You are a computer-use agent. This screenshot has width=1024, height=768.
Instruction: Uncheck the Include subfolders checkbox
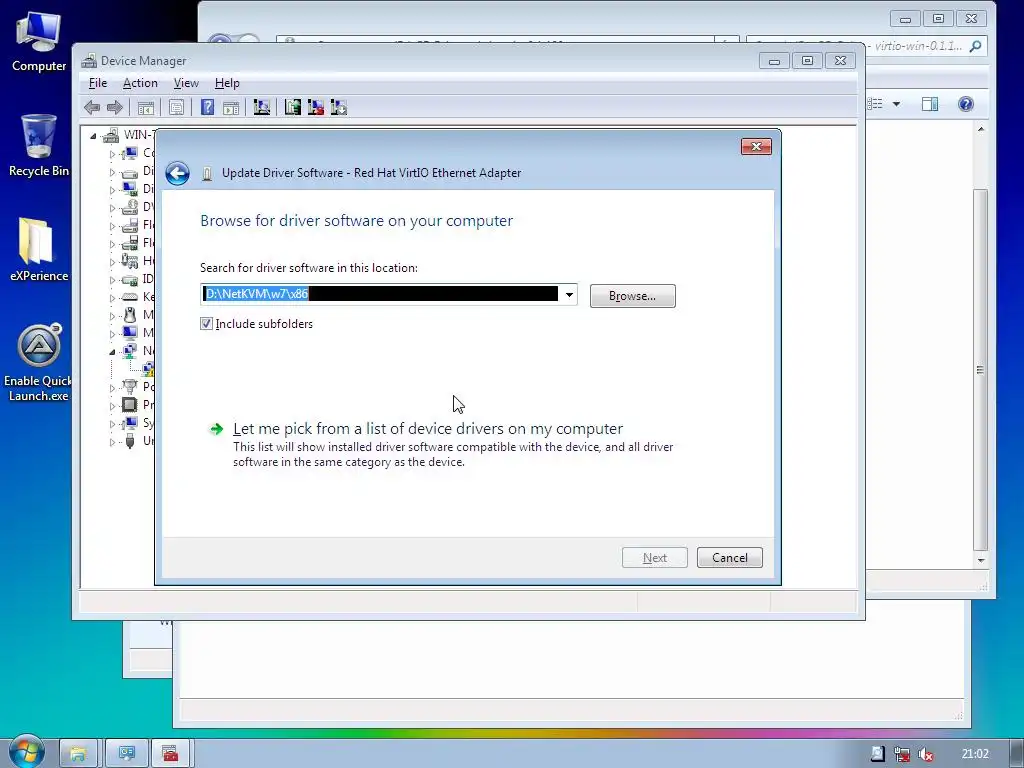(x=206, y=324)
